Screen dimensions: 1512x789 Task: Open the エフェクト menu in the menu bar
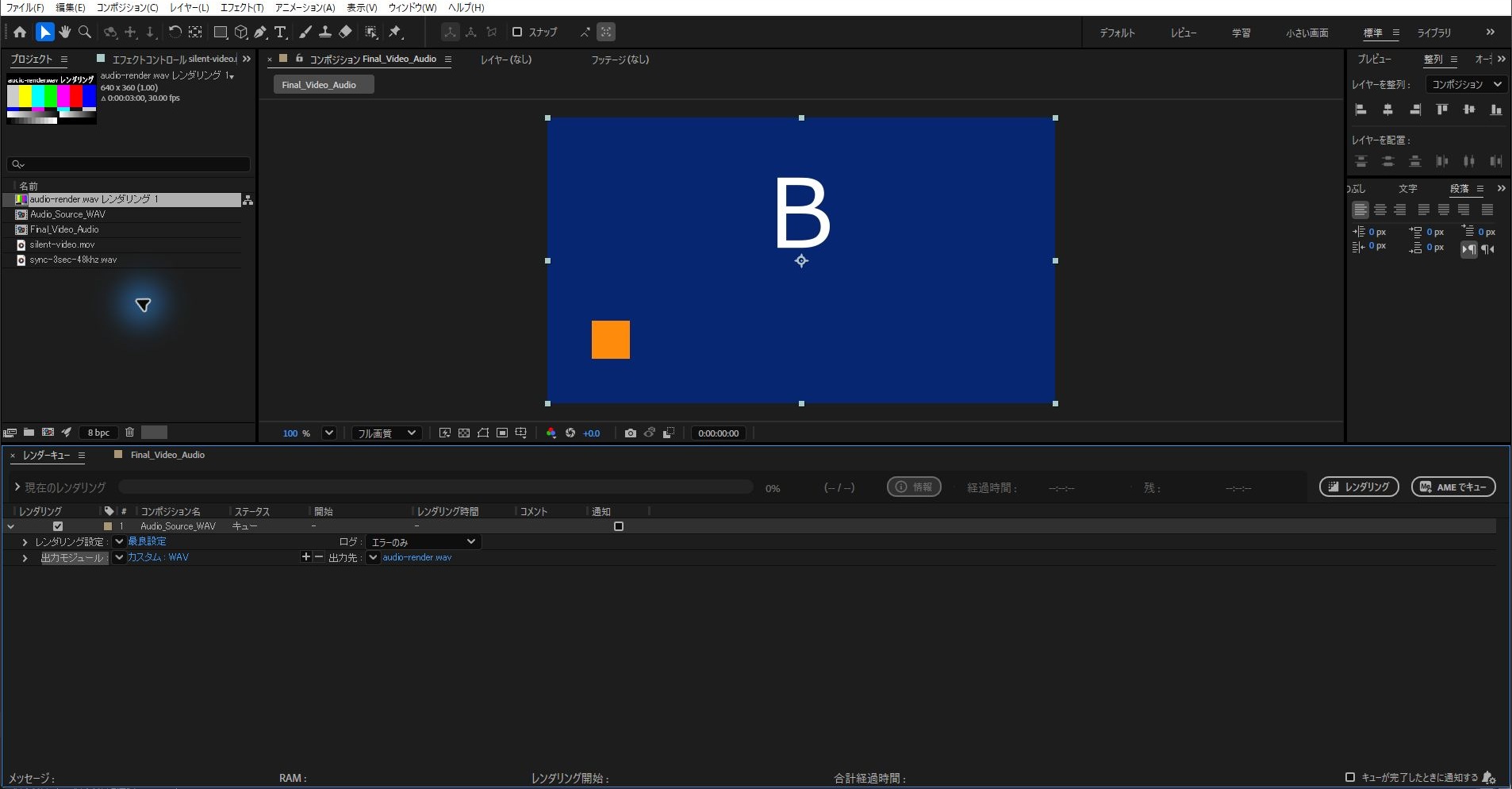pyautogui.click(x=241, y=7)
